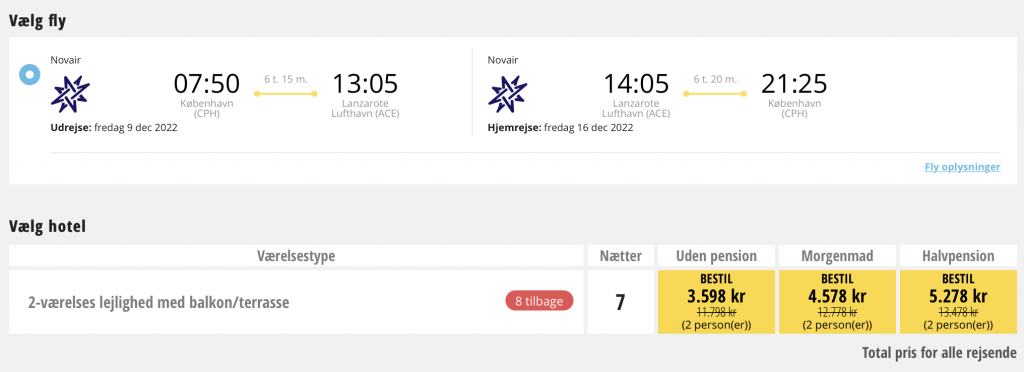Screen dimensions: 1024x372
Task: Click the outbound 6 t. 15 m. duration line
Action: pos(286,93)
